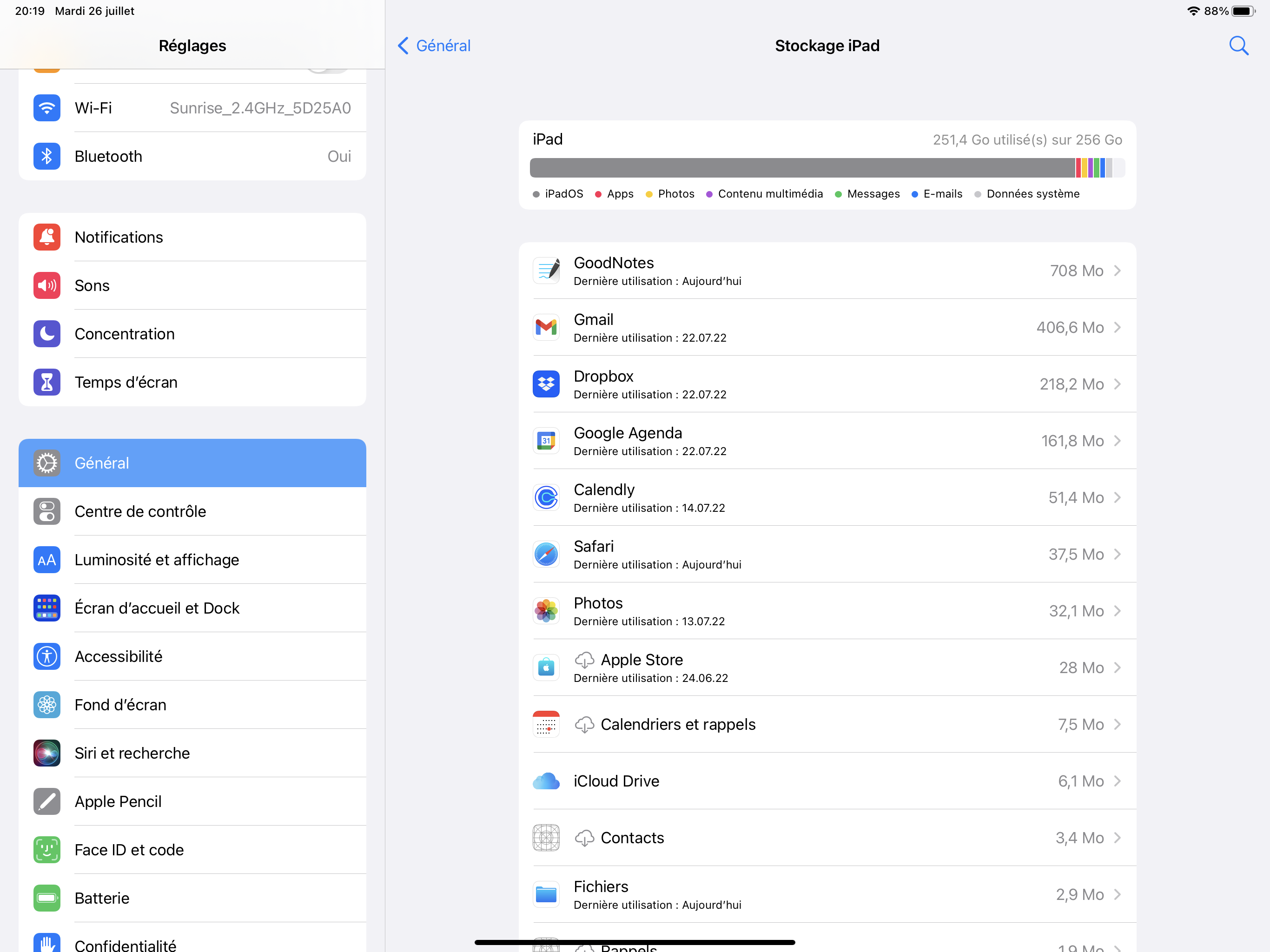Viewport: 1270px width, 952px height.
Task: Tap the Apple Store offload cloud icon
Action: 584,660
